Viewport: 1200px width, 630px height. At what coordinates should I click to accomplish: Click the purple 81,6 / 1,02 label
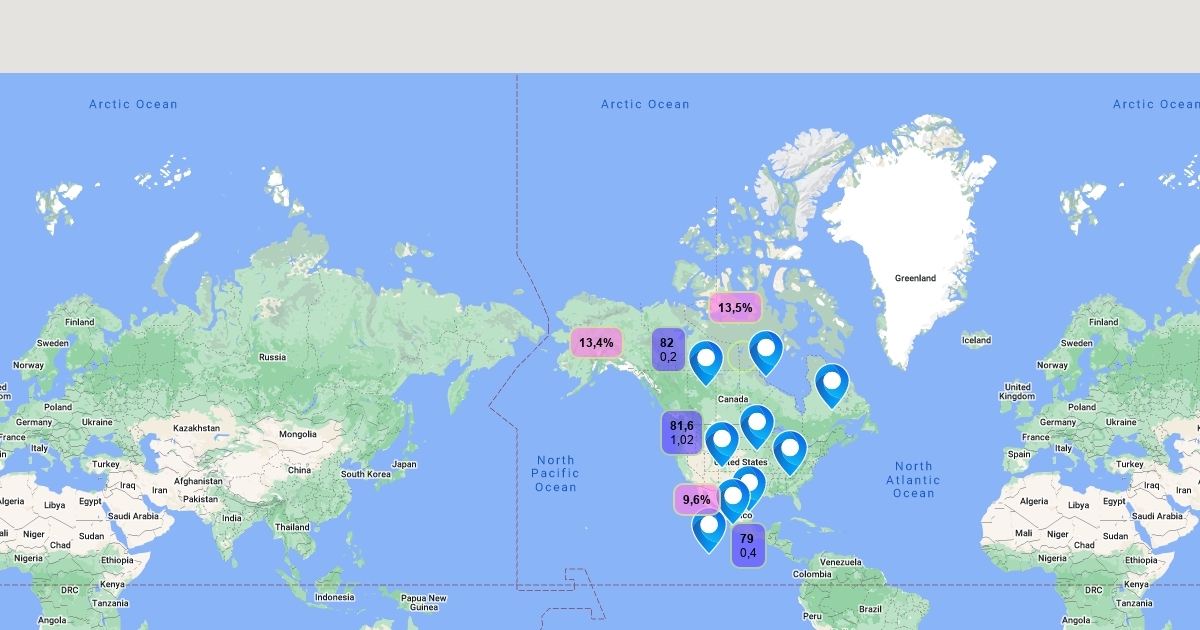click(682, 432)
